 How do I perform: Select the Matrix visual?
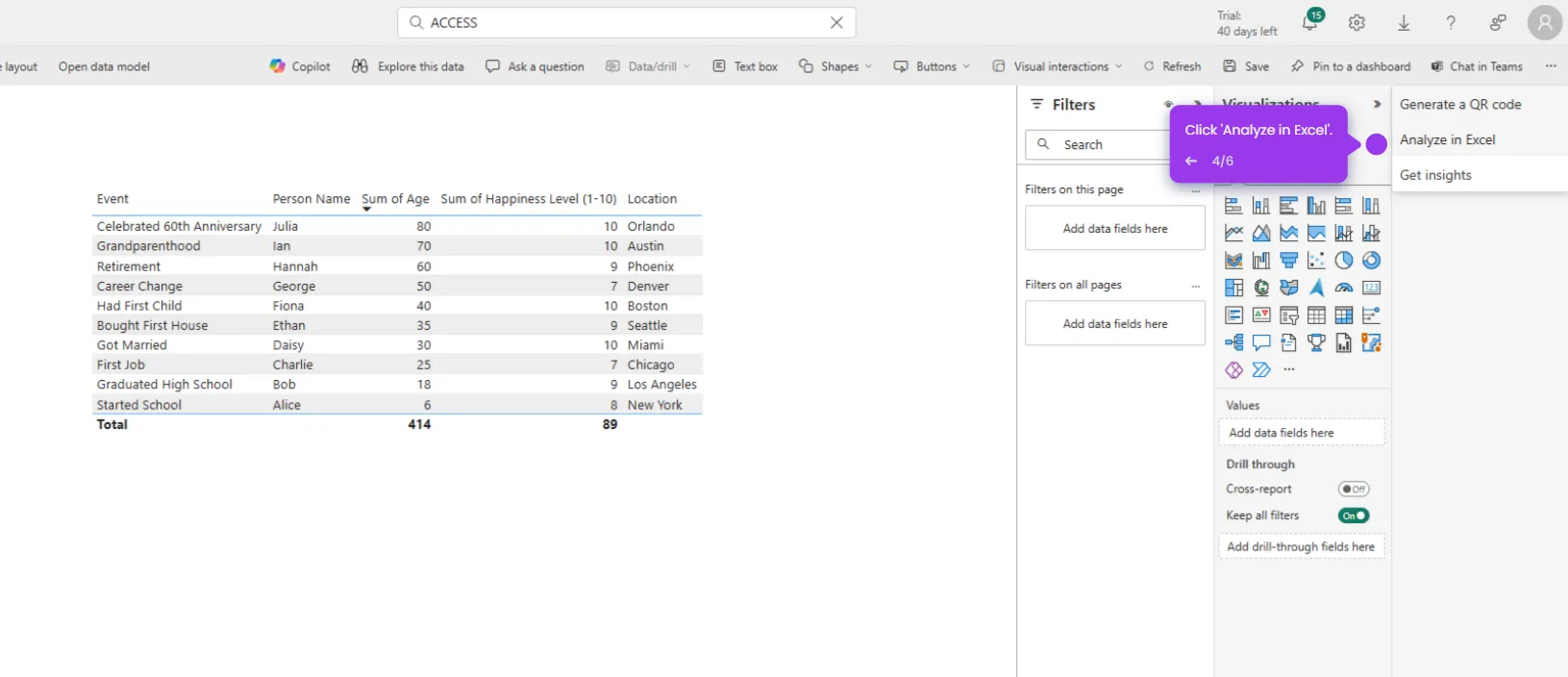[x=1344, y=315]
